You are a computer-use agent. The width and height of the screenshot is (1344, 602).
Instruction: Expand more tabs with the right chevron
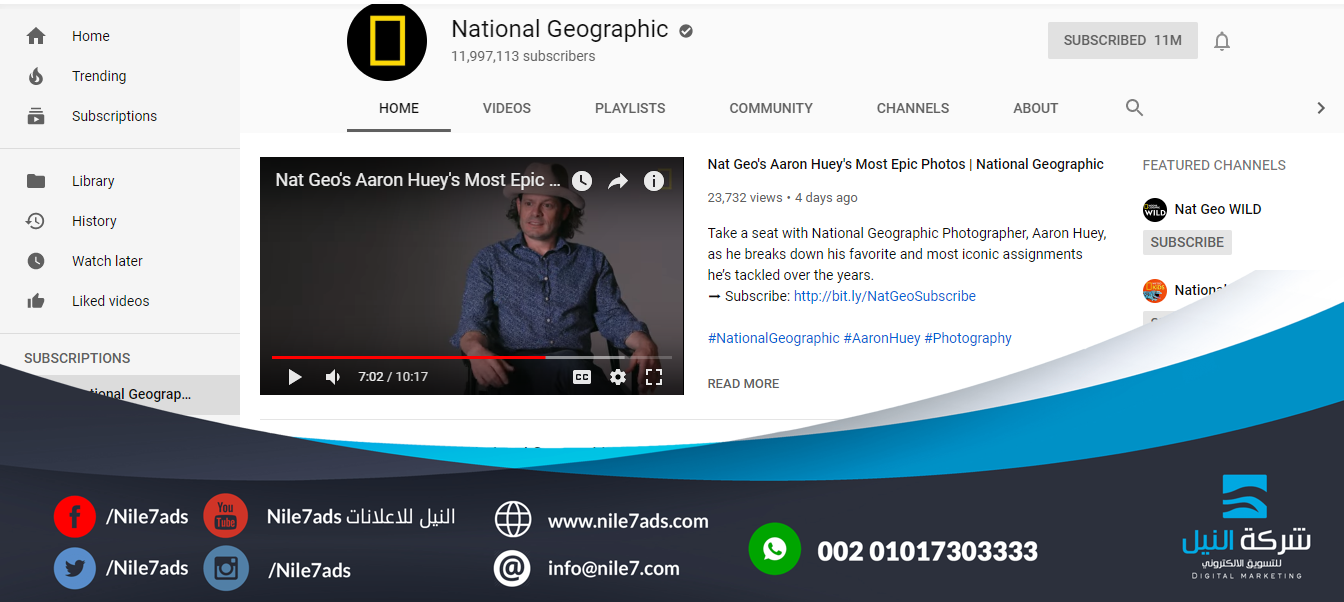point(1320,108)
